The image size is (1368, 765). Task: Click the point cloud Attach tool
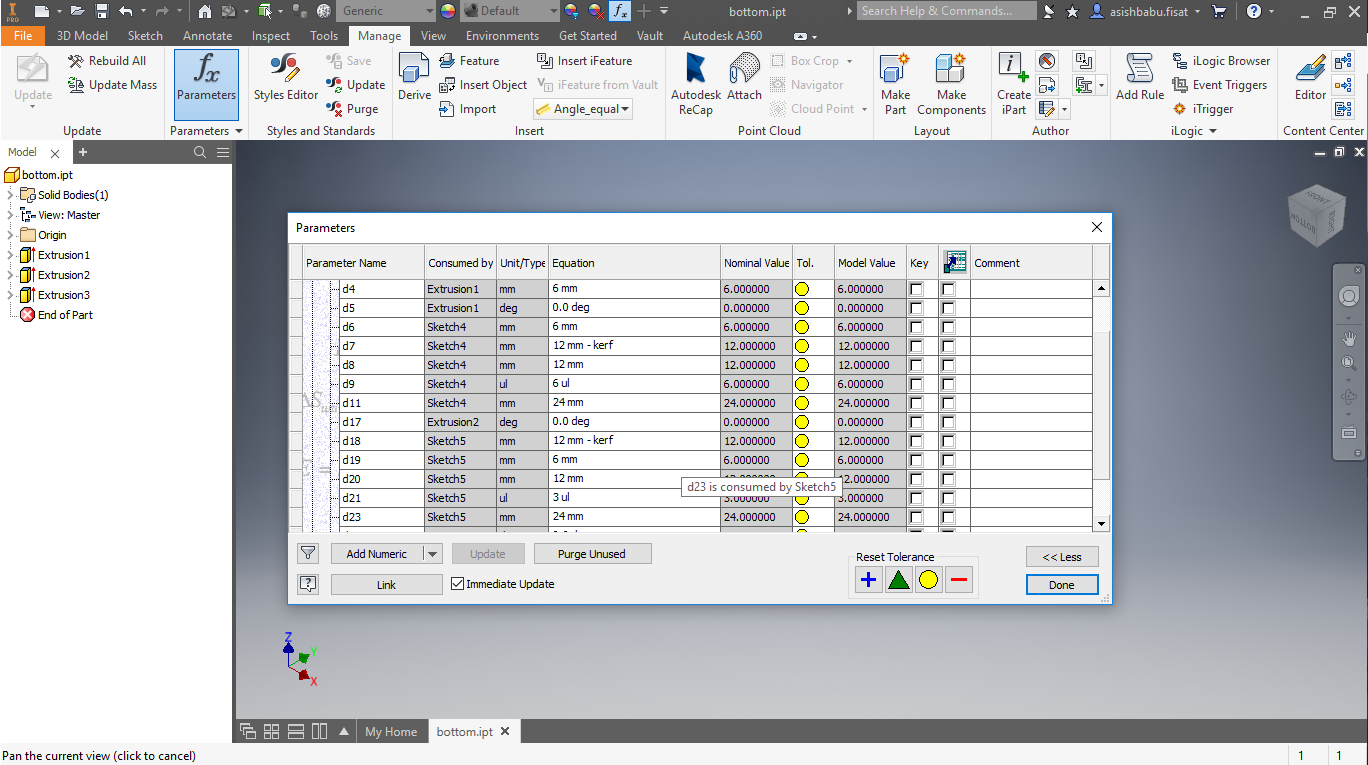(744, 79)
